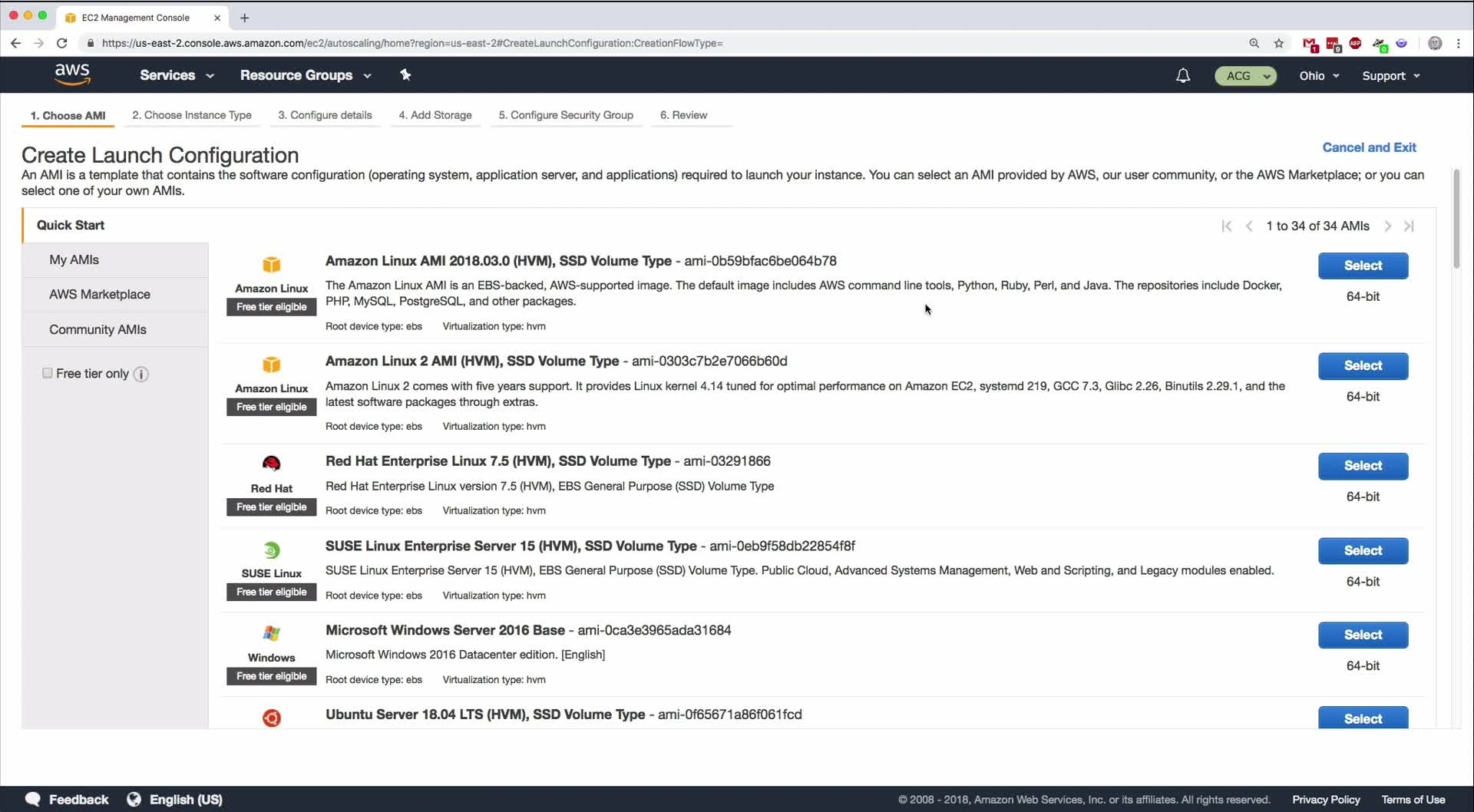Open a new browser tab
This screenshot has width=1474, height=812.
pos(244,18)
